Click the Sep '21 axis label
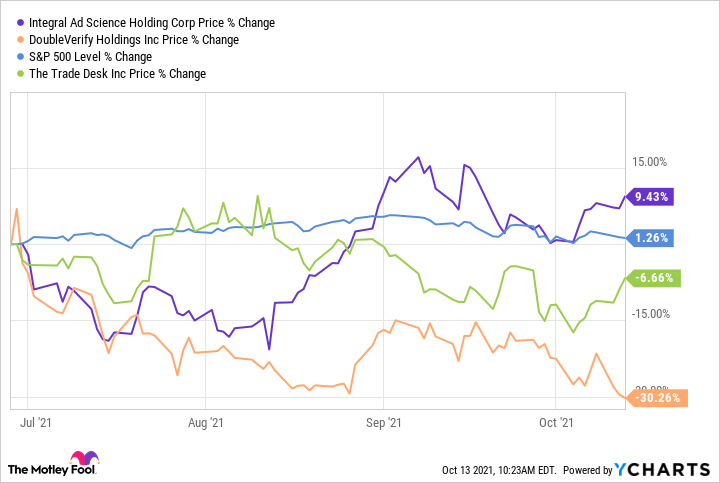The image size is (720, 483). click(385, 424)
